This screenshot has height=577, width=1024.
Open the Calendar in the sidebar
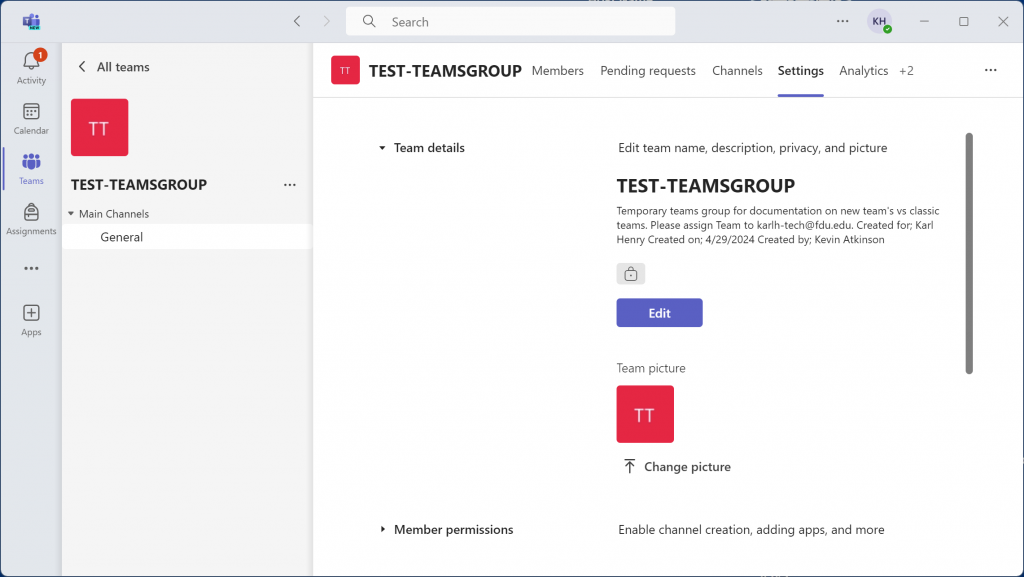(x=31, y=116)
